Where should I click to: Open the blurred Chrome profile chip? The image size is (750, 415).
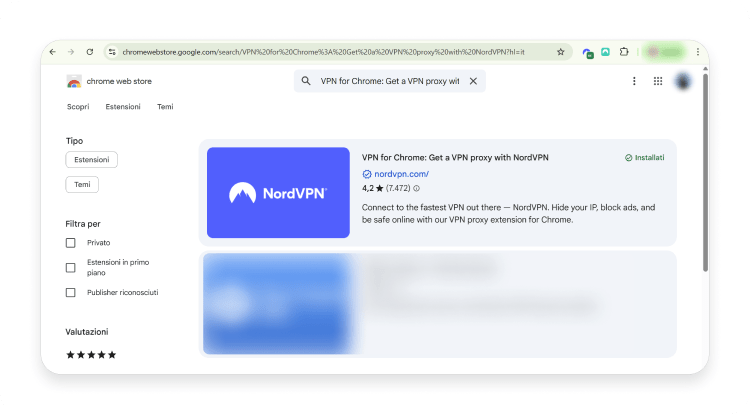[x=665, y=52]
